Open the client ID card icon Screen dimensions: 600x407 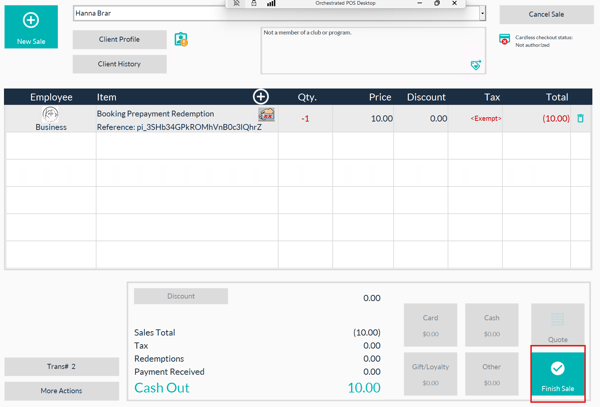(181, 40)
